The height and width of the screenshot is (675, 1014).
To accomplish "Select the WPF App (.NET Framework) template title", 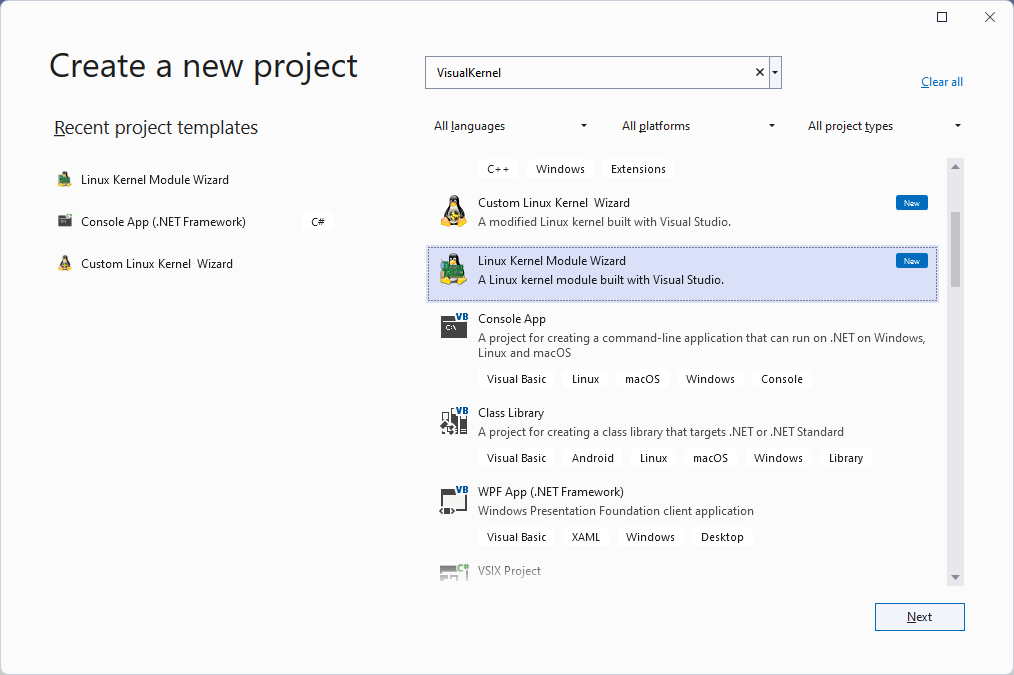I will click(551, 492).
